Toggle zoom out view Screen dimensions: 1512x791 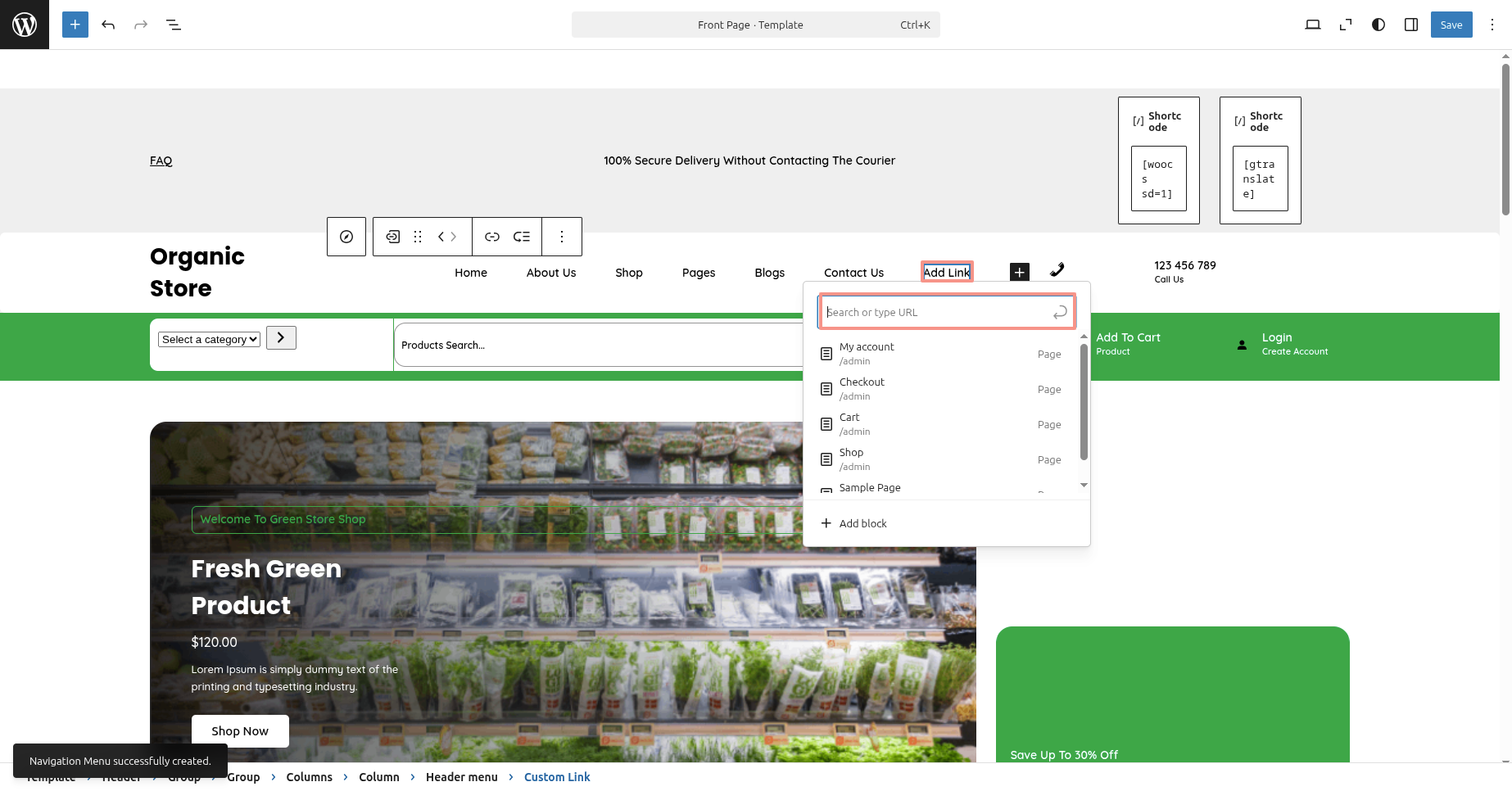click(x=1346, y=25)
